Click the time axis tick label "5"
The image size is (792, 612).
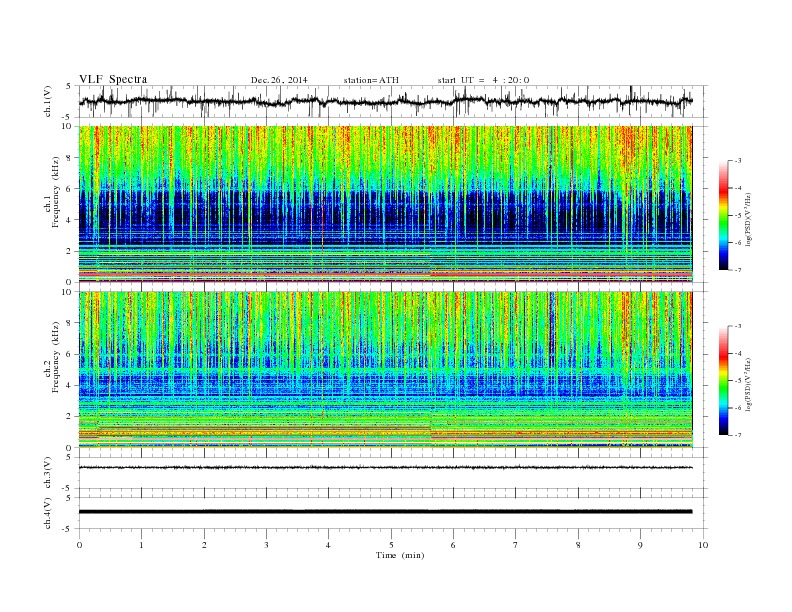[391, 545]
